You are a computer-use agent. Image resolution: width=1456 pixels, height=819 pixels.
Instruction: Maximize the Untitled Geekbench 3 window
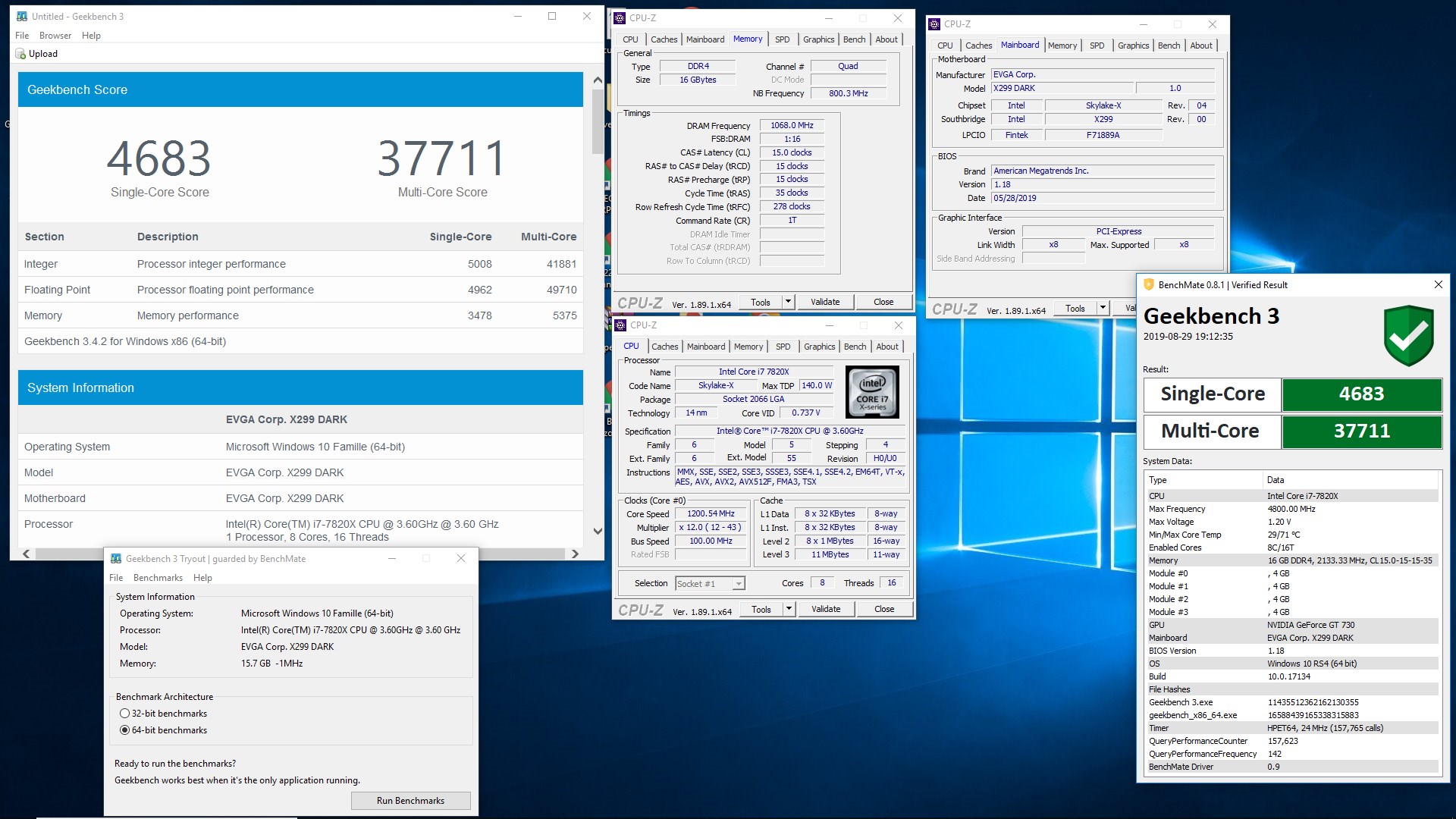(552, 16)
